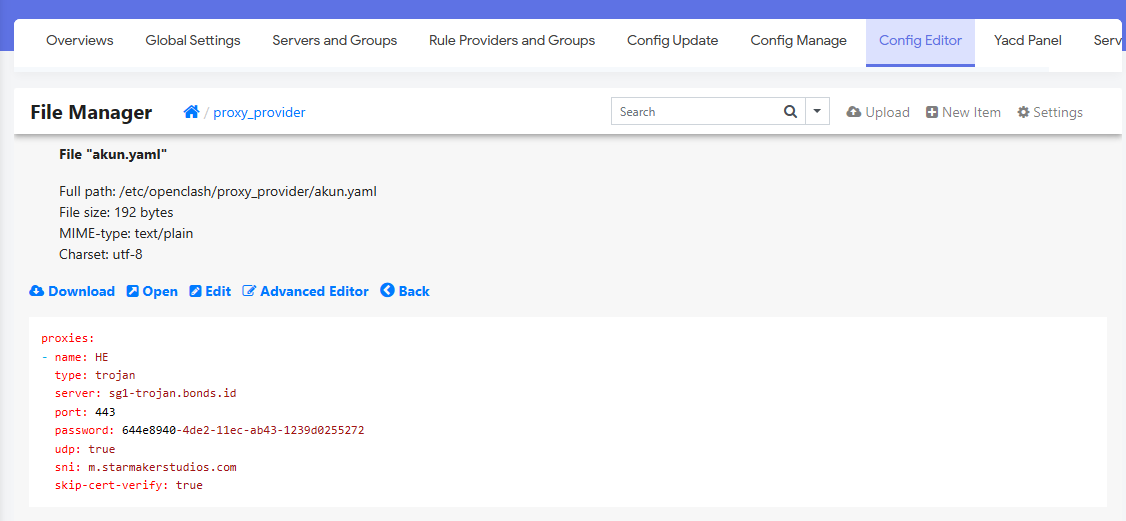Click the Full path /etc/openclash line

click(218, 192)
